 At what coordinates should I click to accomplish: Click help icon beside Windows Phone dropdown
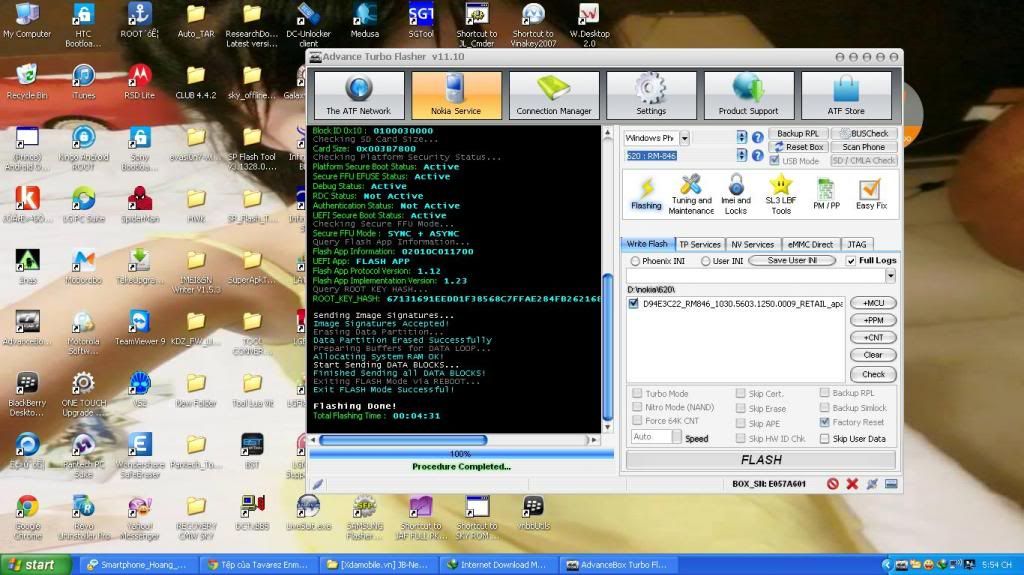click(x=758, y=137)
